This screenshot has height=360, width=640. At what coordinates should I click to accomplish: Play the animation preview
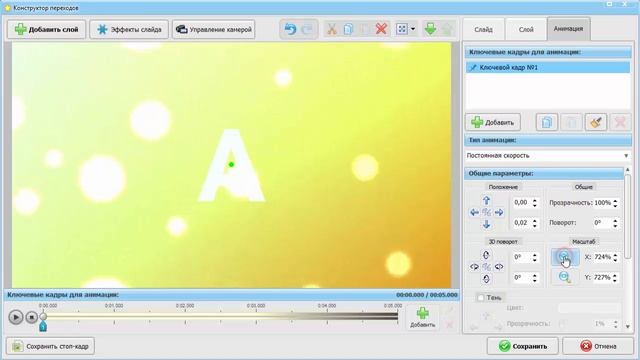pos(16,317)
